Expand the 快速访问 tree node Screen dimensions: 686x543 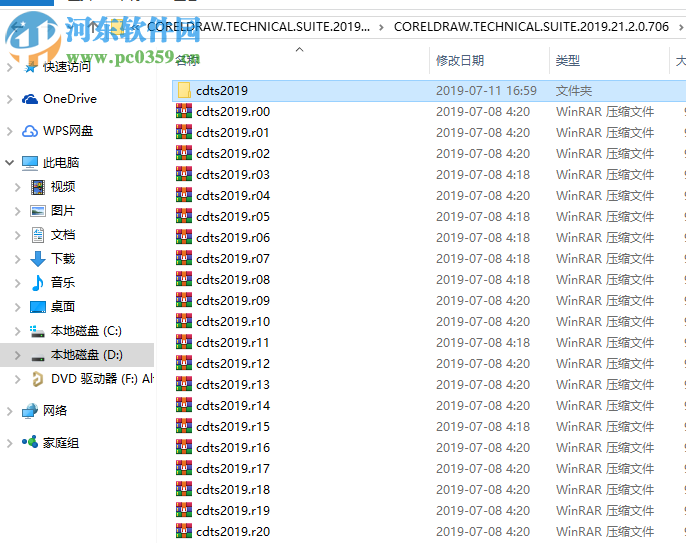coord(10,67)
